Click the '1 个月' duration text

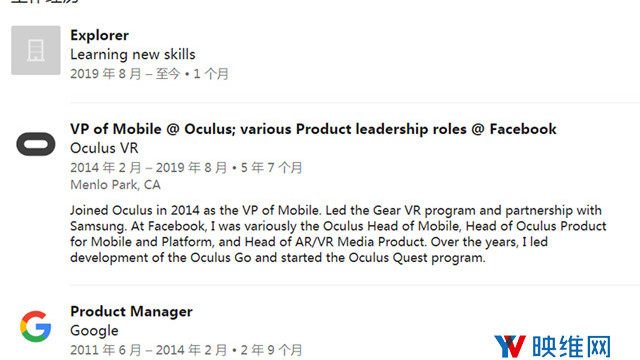(x=211, y=74)
